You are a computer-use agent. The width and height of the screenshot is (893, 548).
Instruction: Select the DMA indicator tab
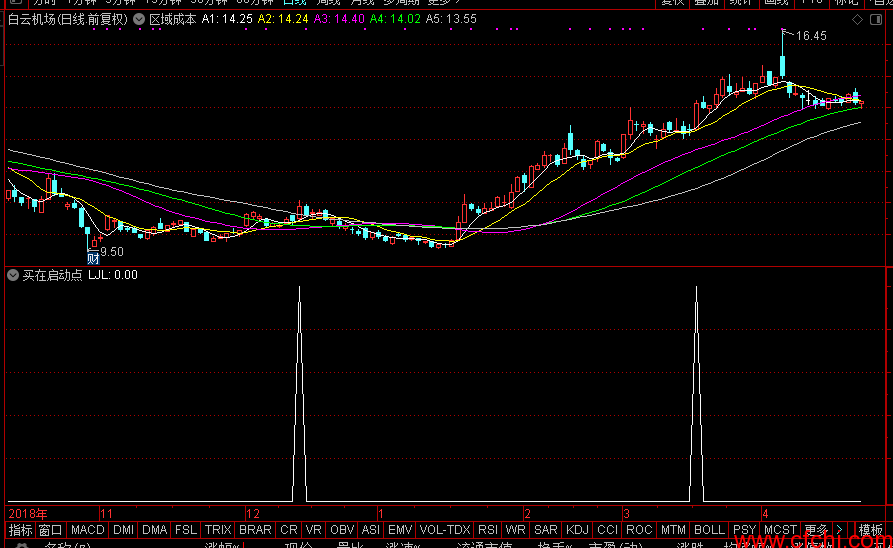[x=154, y=530]
